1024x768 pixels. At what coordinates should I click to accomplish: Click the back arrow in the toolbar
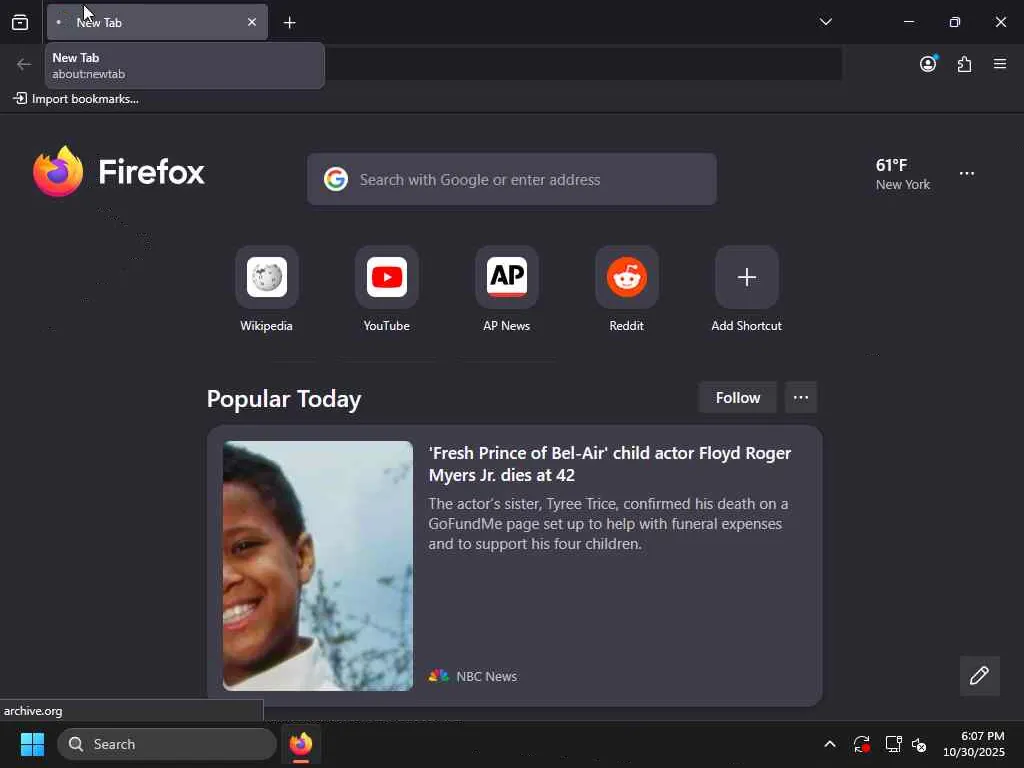24,64
